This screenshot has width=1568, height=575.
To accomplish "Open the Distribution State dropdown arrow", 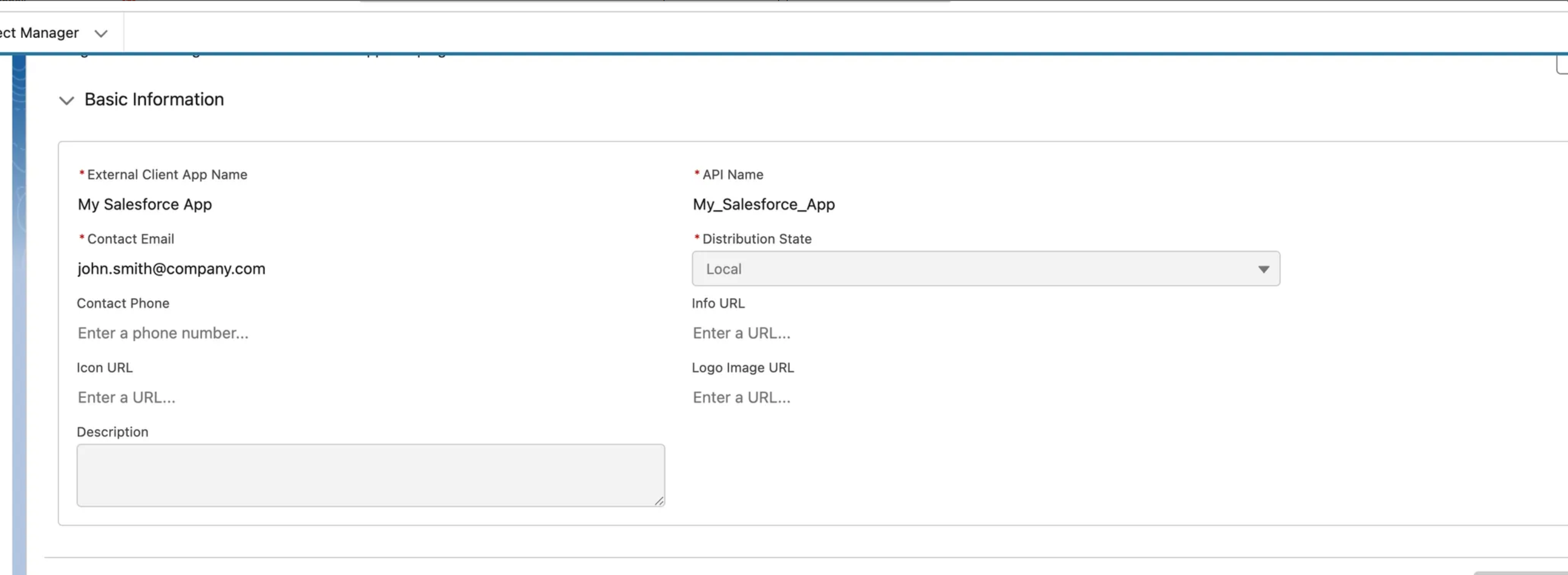I will 1263,269.
